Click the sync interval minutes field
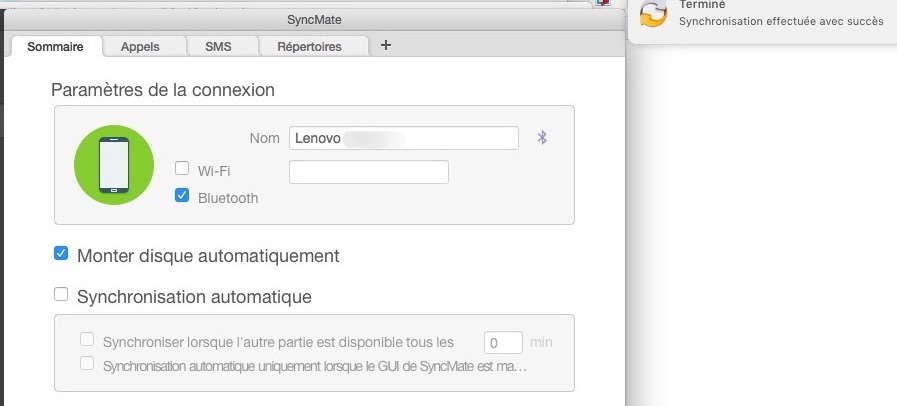 pyautogui.click(x=503, y=342)
